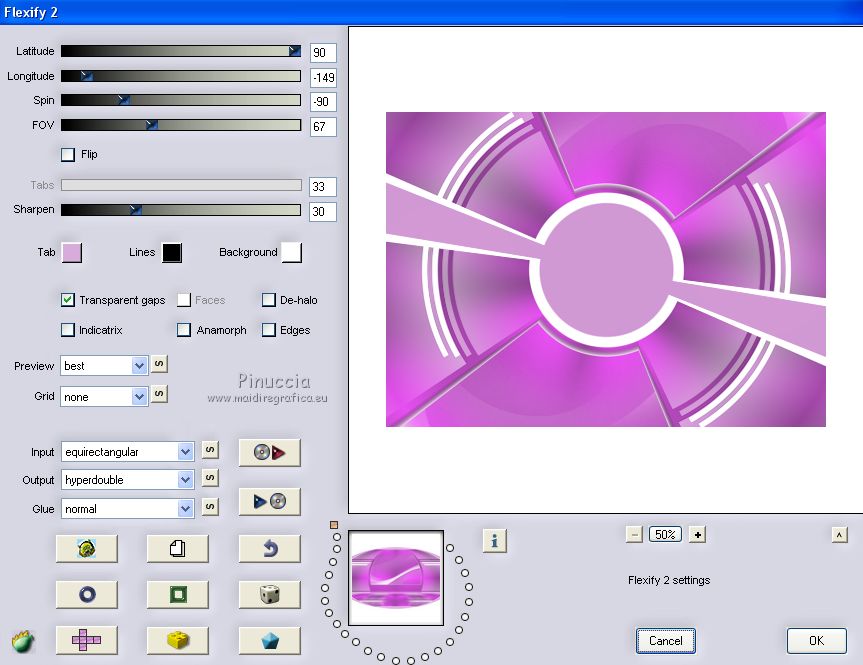Screen dimensions: 863x665
Task: Click the dice randomize button
Action: point(270,594)
